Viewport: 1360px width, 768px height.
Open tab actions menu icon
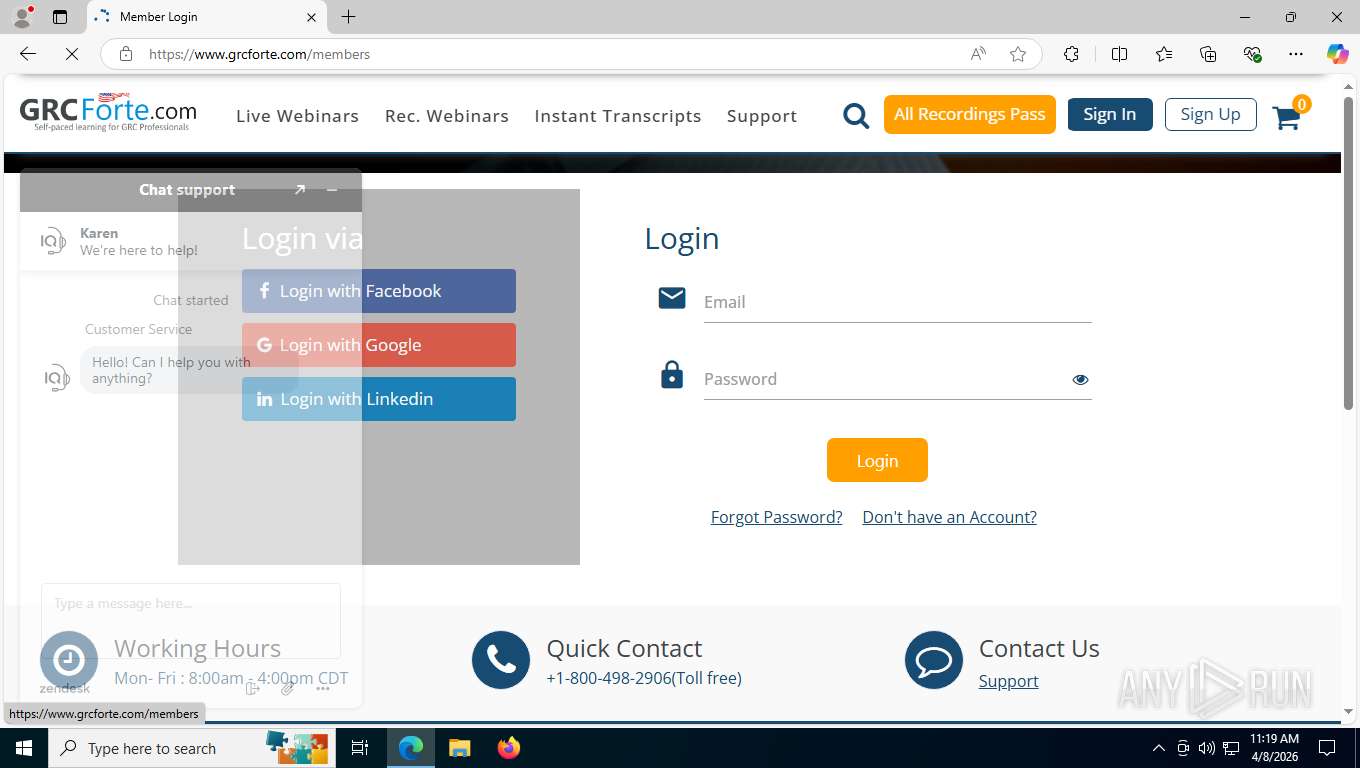(x=60, y=17)
